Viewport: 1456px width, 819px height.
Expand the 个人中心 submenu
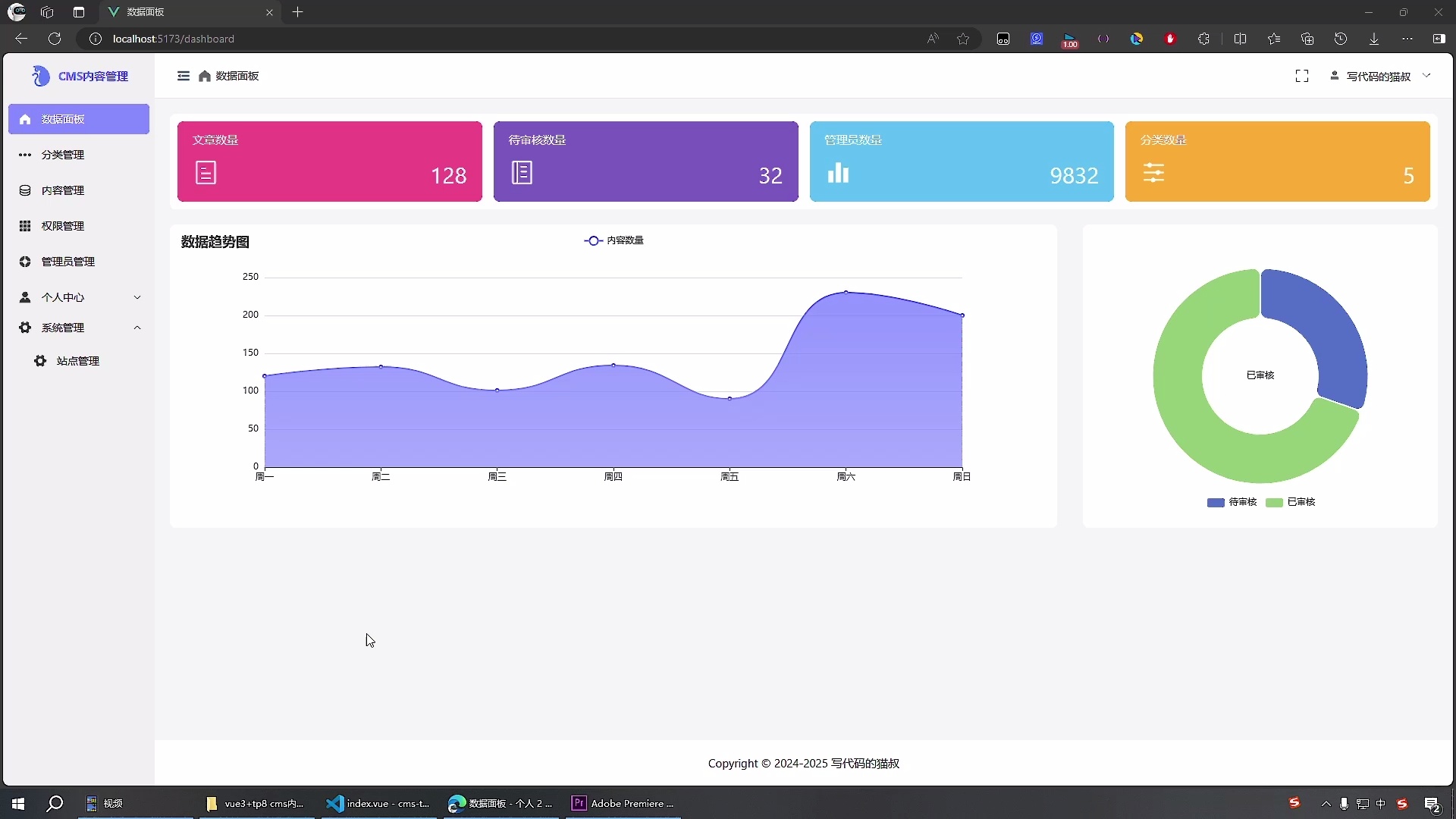point(79,297)
